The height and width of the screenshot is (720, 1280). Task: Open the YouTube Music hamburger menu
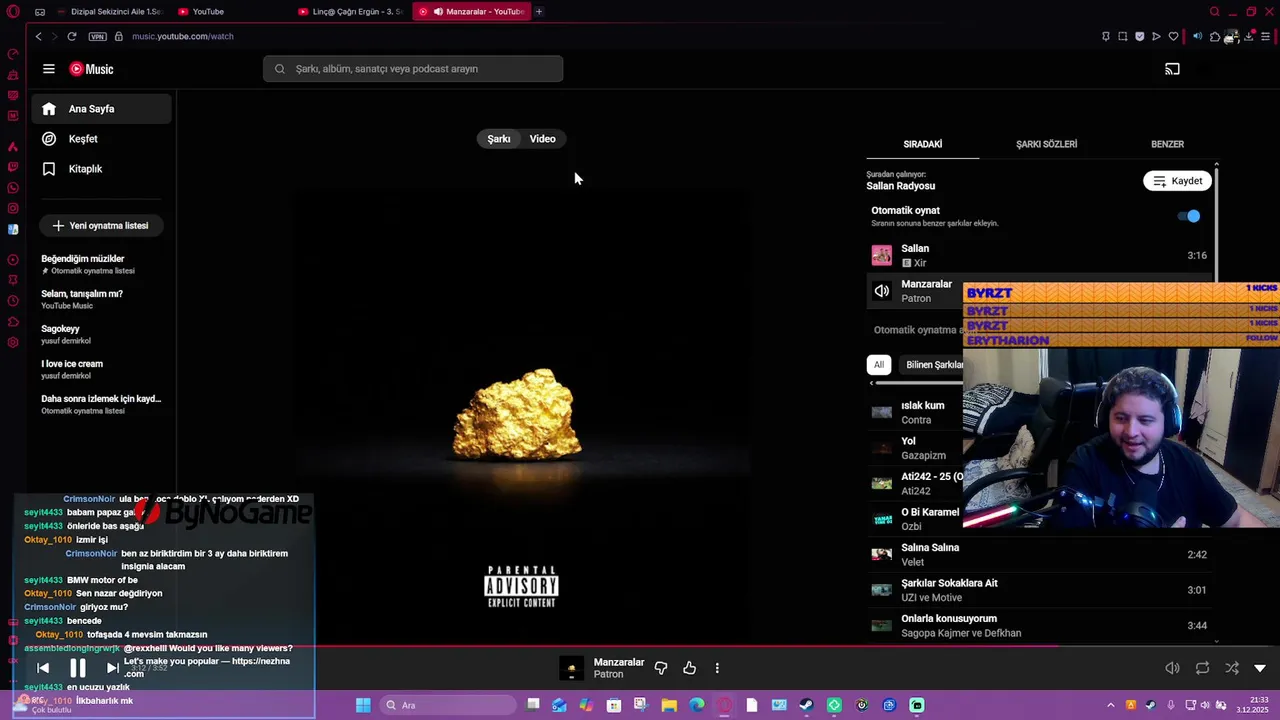[x=49, y=69]
